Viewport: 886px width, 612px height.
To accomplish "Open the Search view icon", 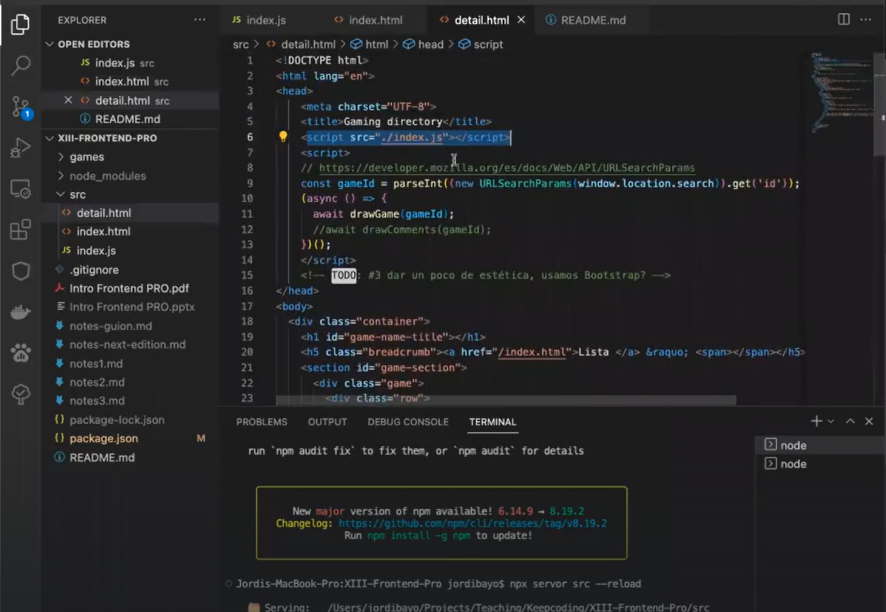I will coord(20,65).
